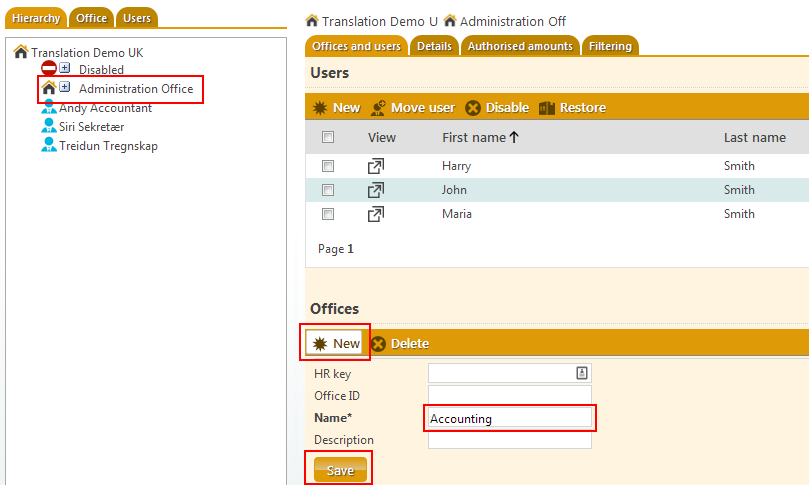Check the box for Harry Smith
Screen dimensions: 809x485
(x=328, y=166)
